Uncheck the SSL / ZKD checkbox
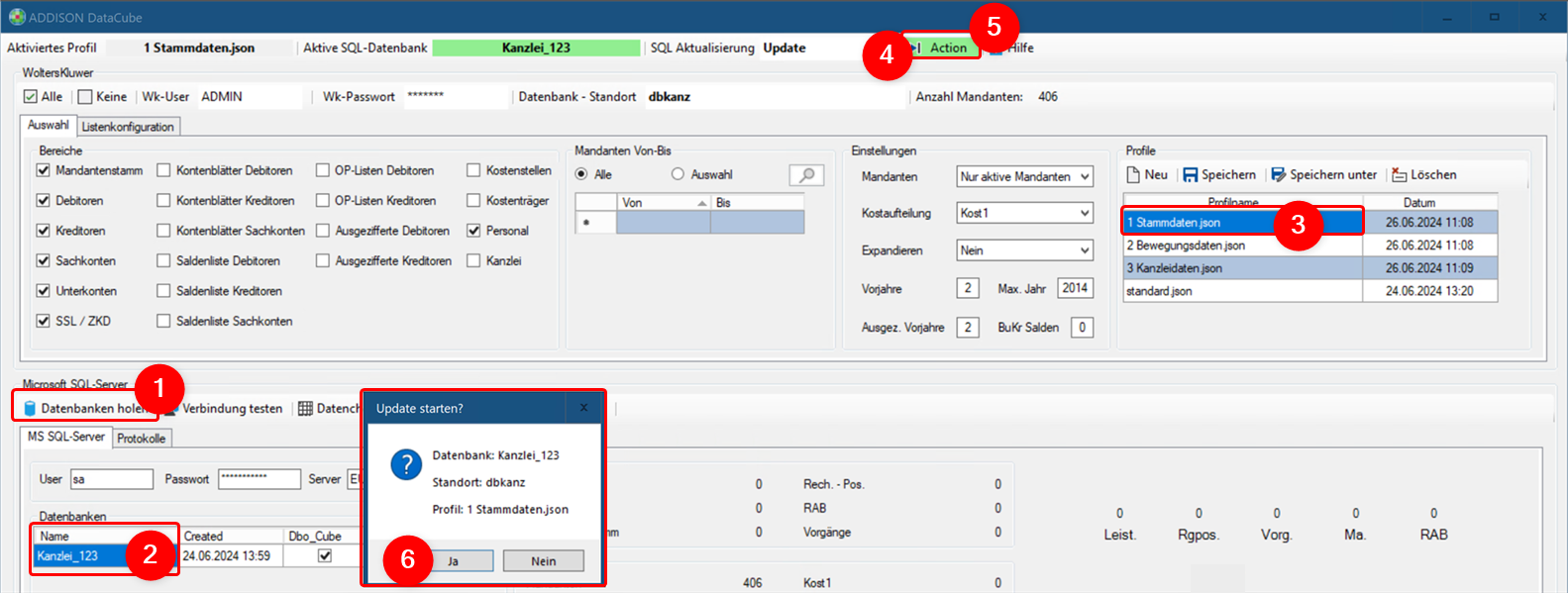1568x593 pixels. (44, 321)
